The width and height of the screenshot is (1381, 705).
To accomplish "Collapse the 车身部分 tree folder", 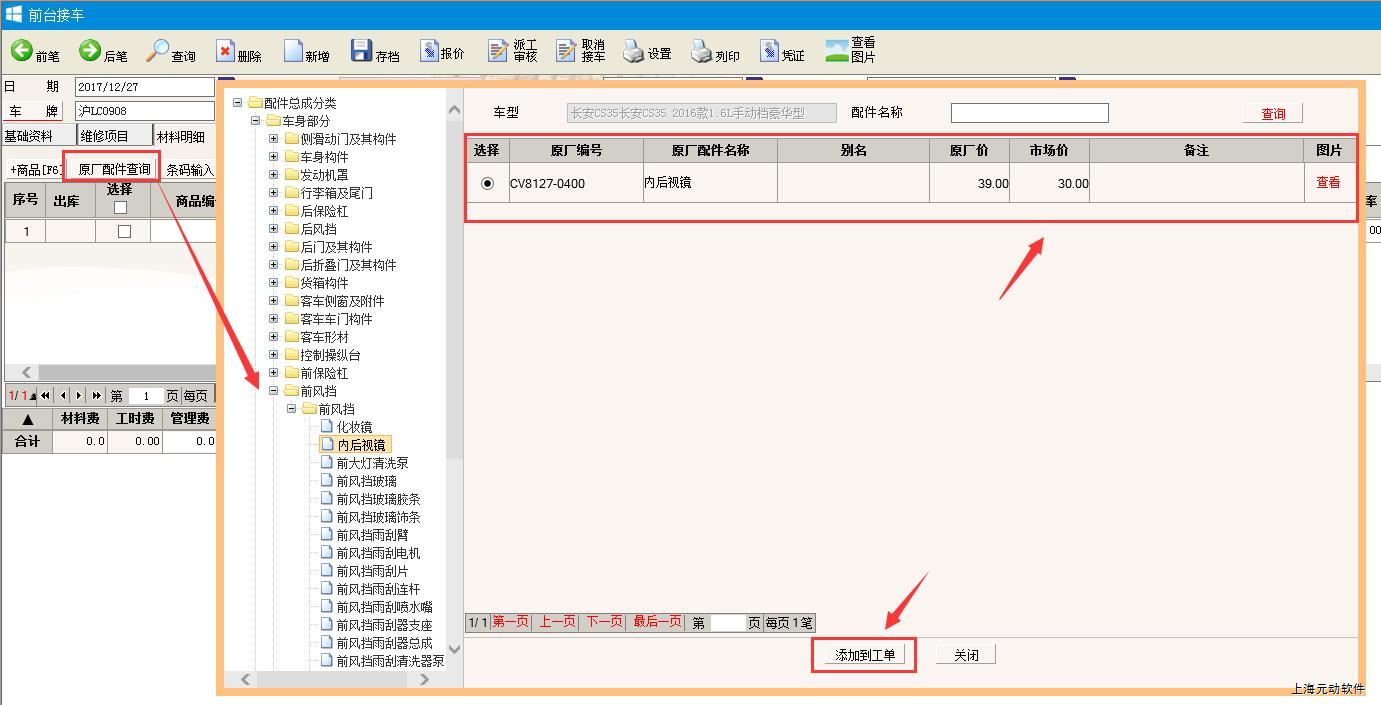I will coord(256,121).
